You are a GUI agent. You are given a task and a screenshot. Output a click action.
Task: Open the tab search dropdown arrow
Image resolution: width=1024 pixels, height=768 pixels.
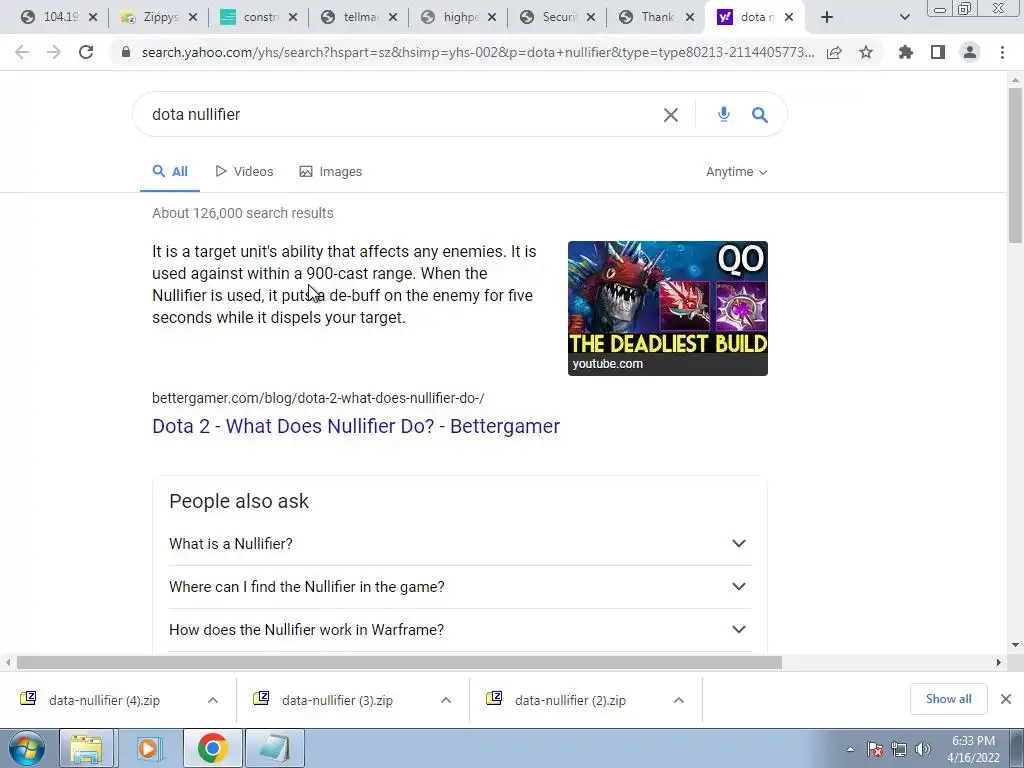(904, 17)
